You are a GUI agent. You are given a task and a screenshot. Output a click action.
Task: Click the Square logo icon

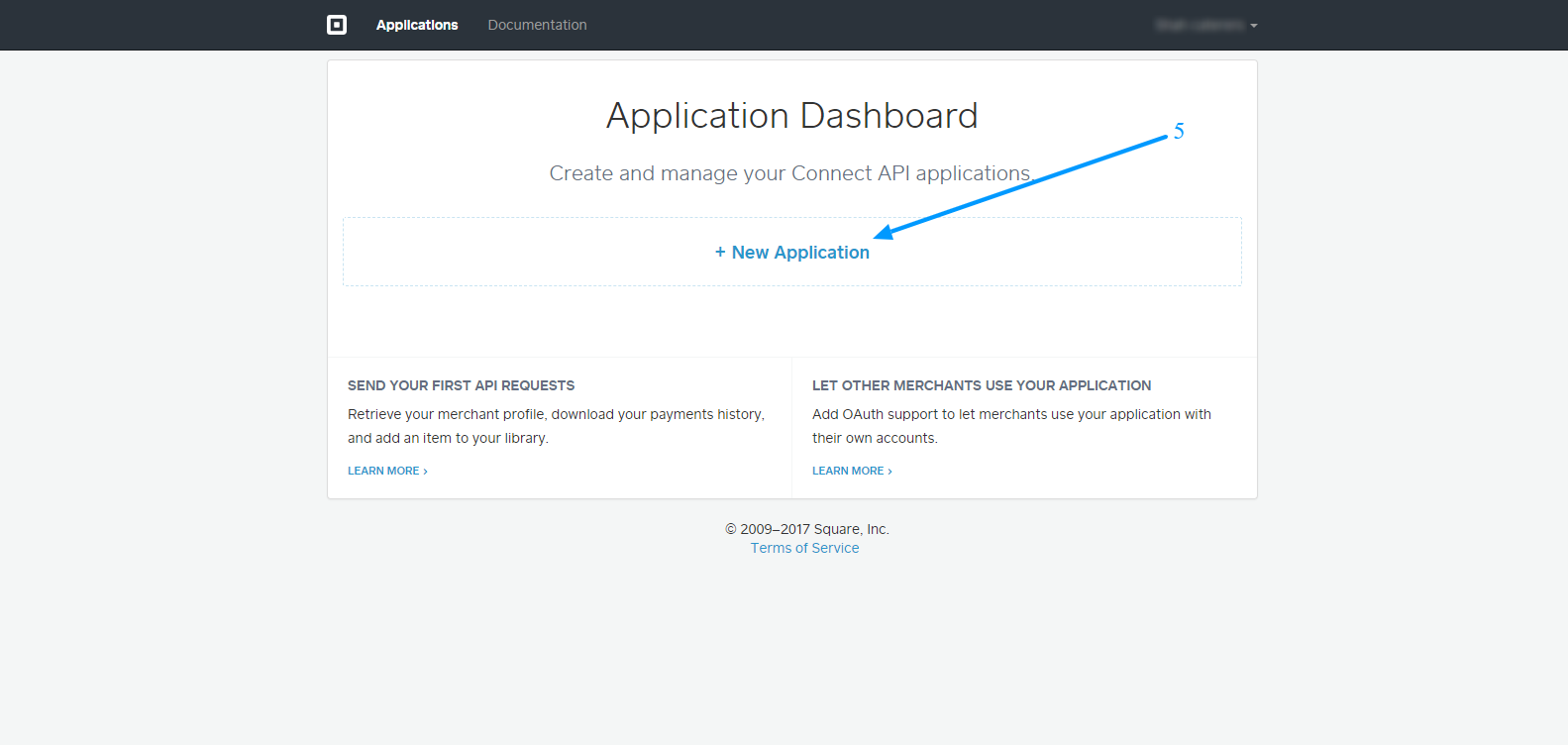tap(337, 25)
